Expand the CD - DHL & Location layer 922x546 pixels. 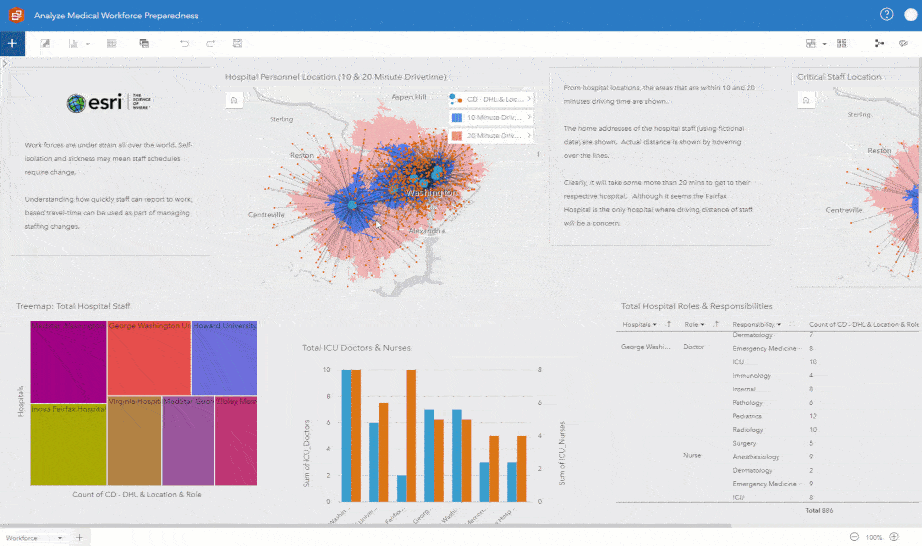pyautogui.click(x=529, y=99)
